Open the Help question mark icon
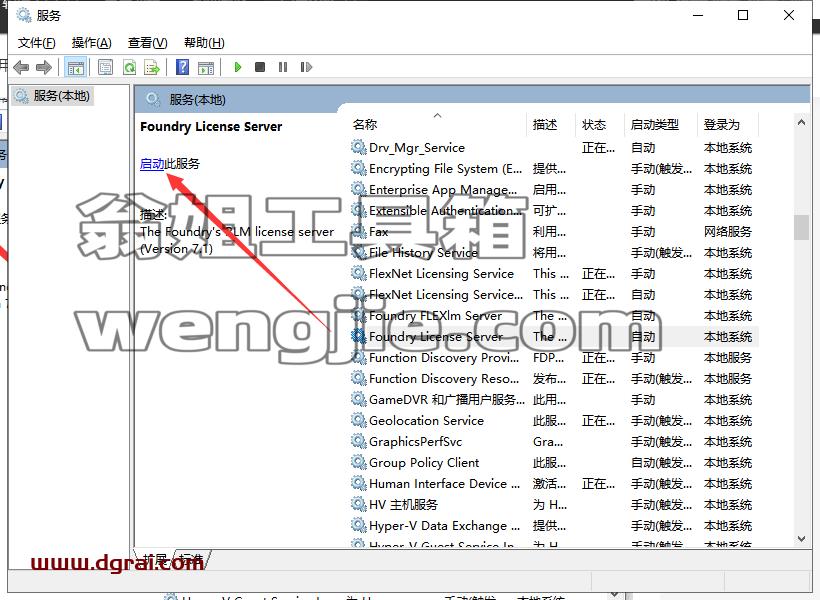820x600 pixels. tap(183, 67)
